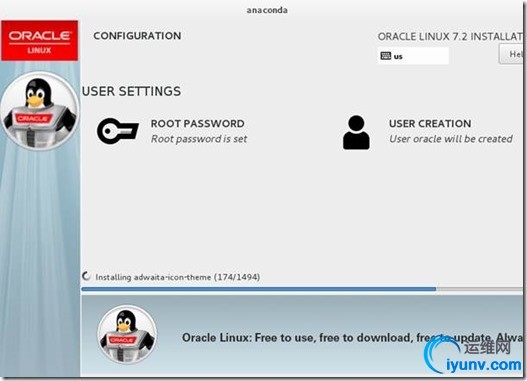527x381 pixels.
Task: Open the Root Password key icon
Action: (x=118, y=131)
